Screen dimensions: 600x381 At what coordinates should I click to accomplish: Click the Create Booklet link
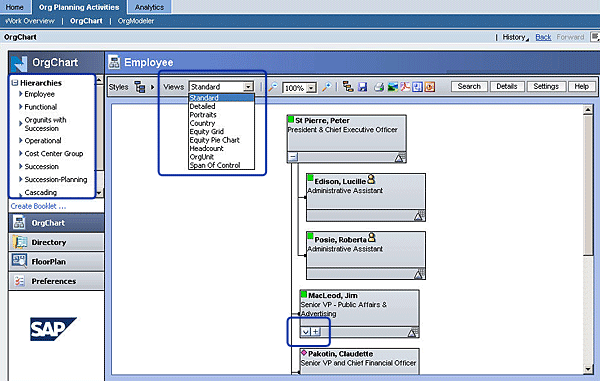click(x=38, y=206)
